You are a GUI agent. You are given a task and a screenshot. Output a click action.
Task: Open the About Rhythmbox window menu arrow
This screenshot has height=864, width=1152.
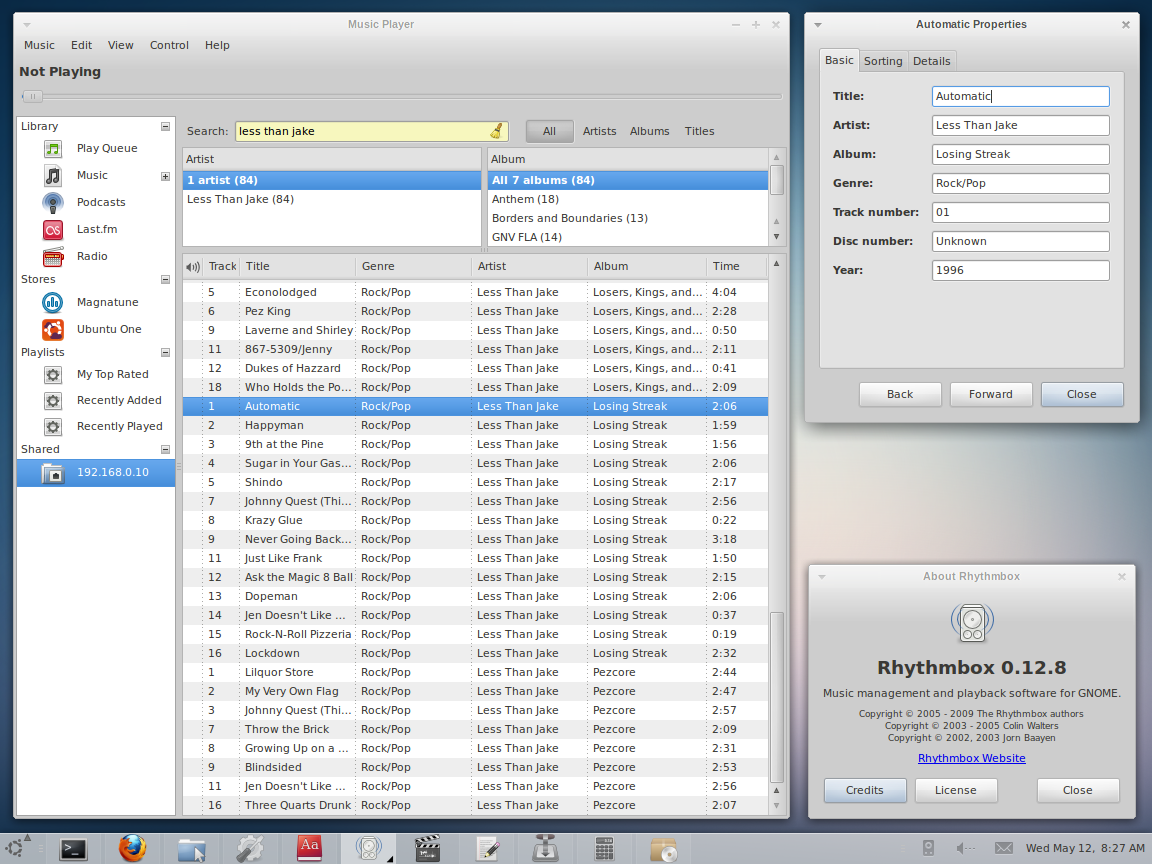[822, 577]
